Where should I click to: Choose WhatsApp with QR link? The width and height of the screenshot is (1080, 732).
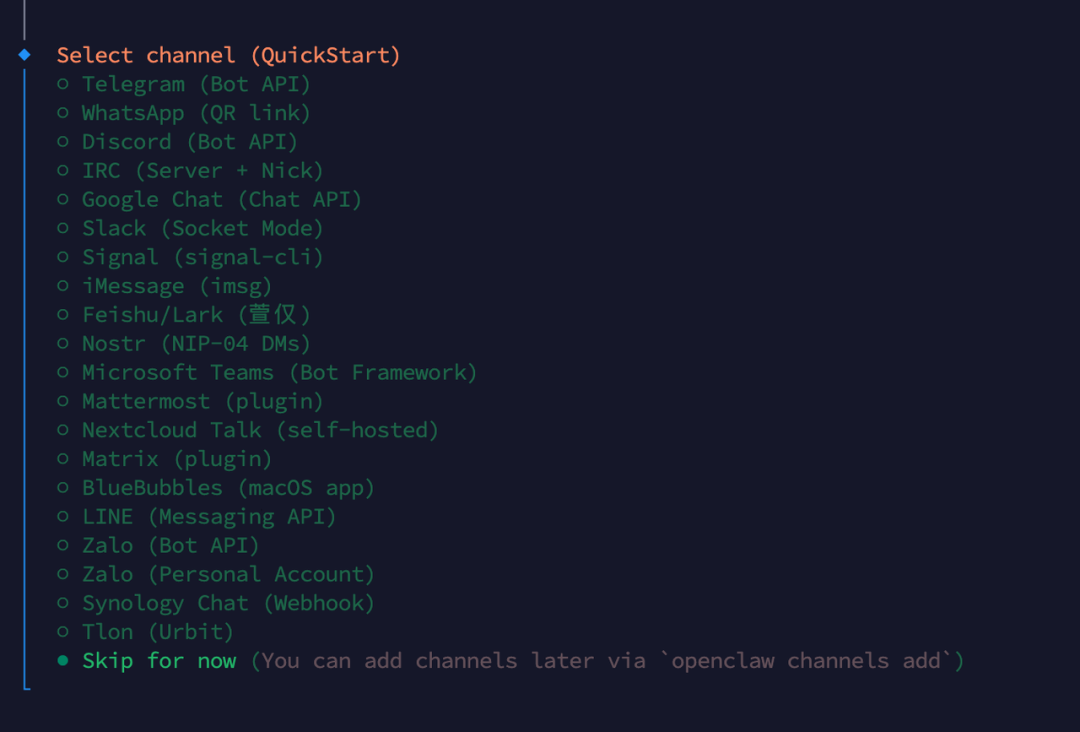click(195, 113)
